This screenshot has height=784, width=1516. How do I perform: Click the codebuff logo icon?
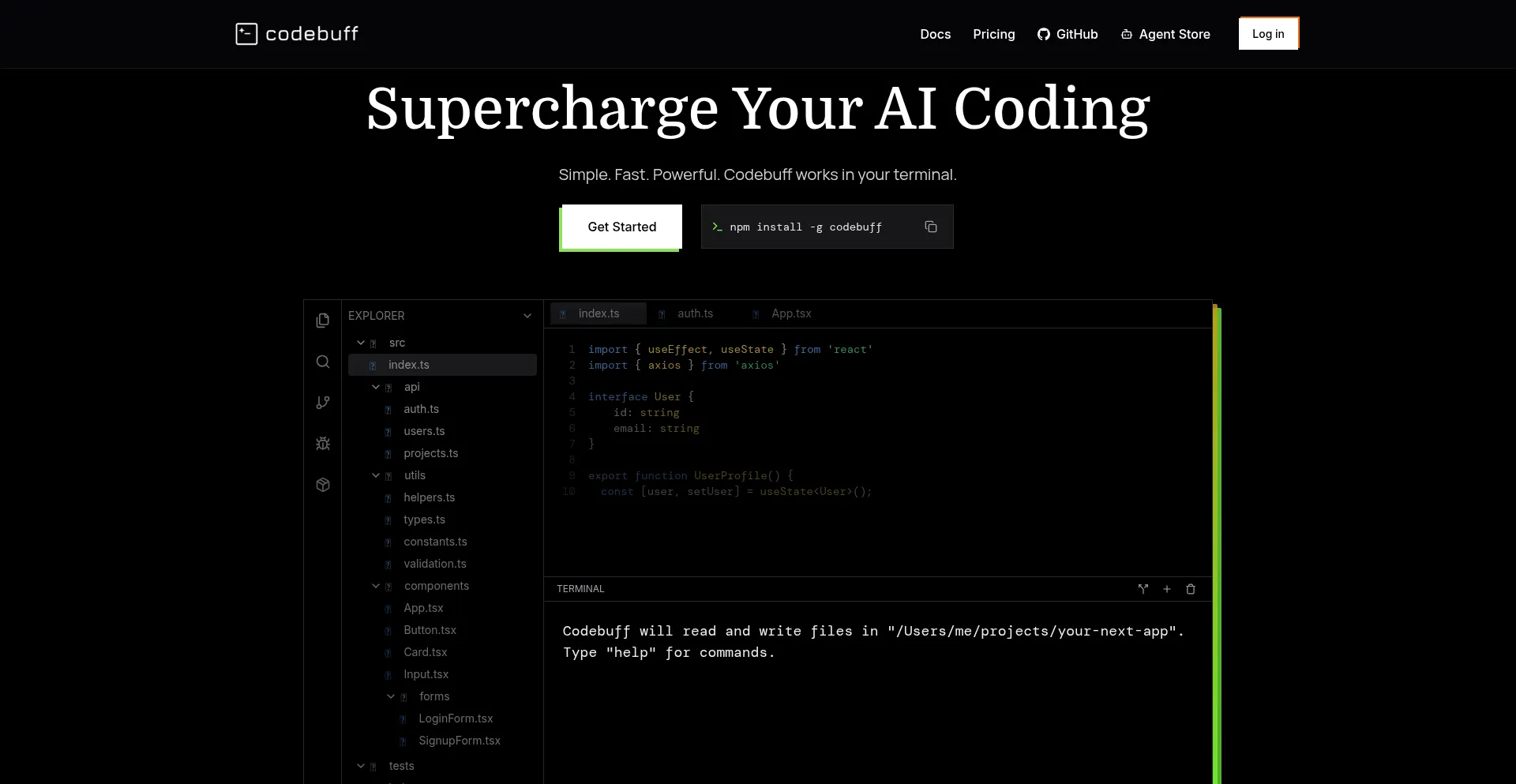tap(246, 34)
